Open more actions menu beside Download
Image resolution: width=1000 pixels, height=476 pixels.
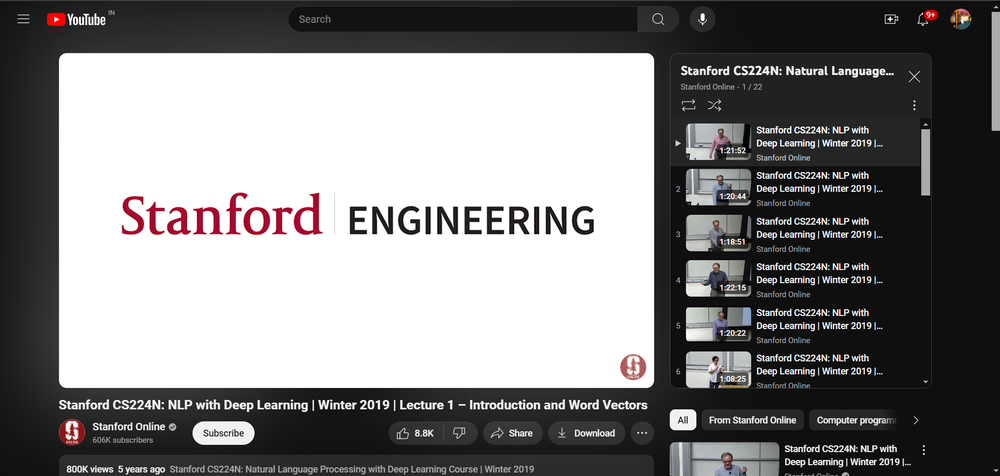642,433
